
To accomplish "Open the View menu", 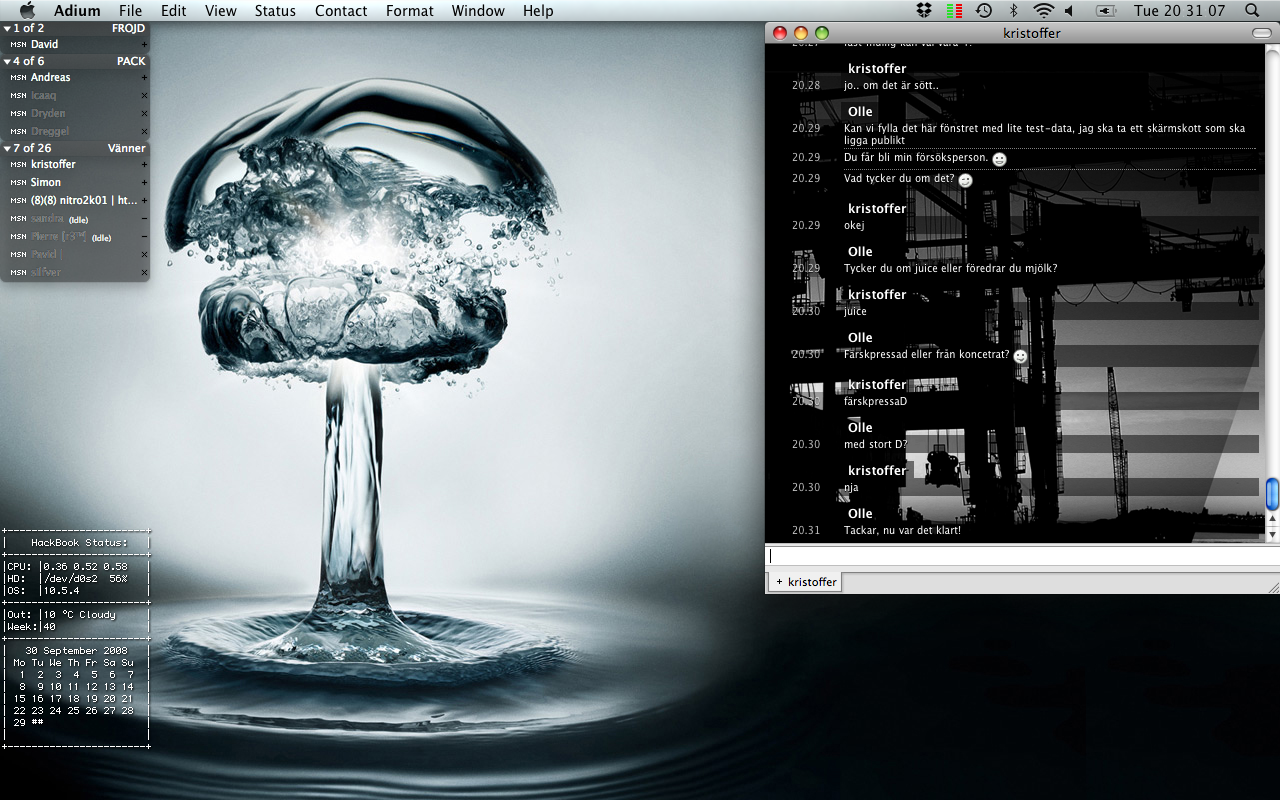I will click(x=221, y=11).
